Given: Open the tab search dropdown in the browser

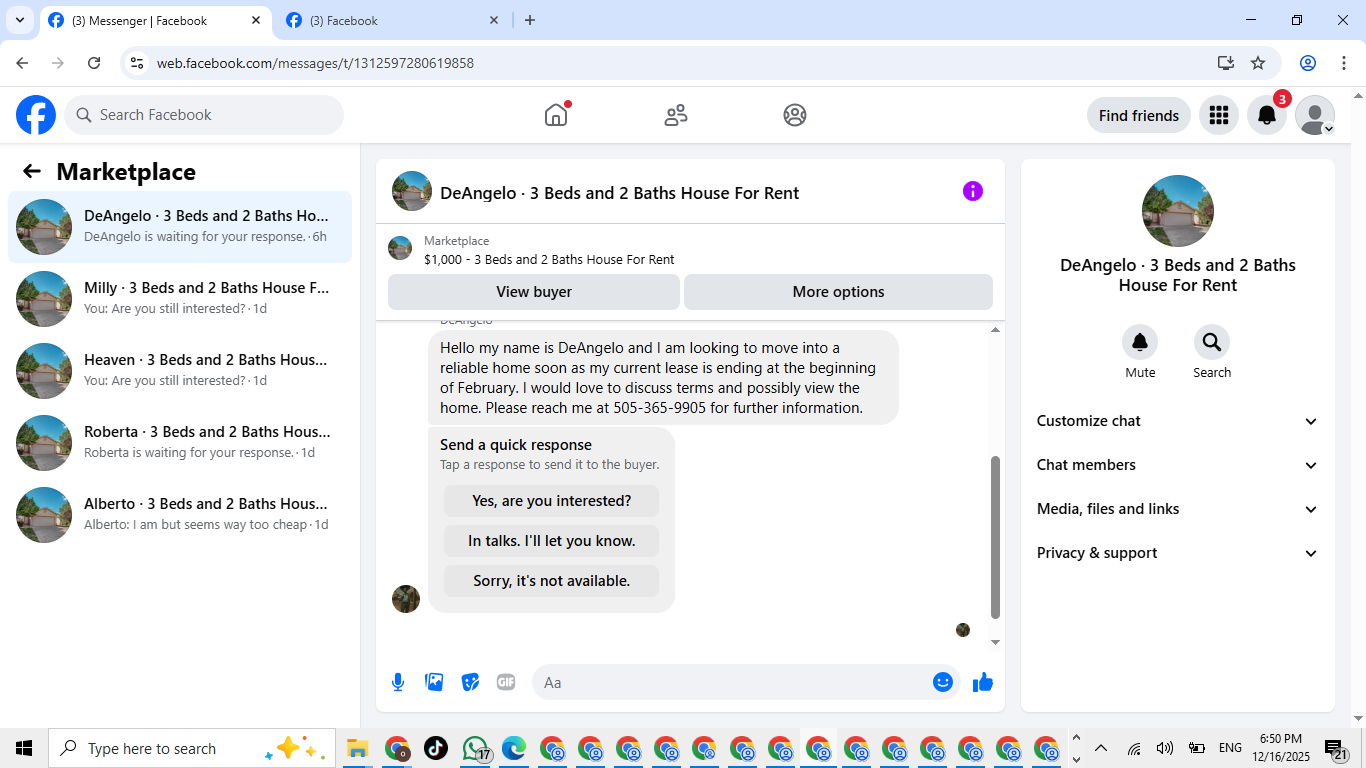Looking at the screenshot, I should click(x=19, y=20).
